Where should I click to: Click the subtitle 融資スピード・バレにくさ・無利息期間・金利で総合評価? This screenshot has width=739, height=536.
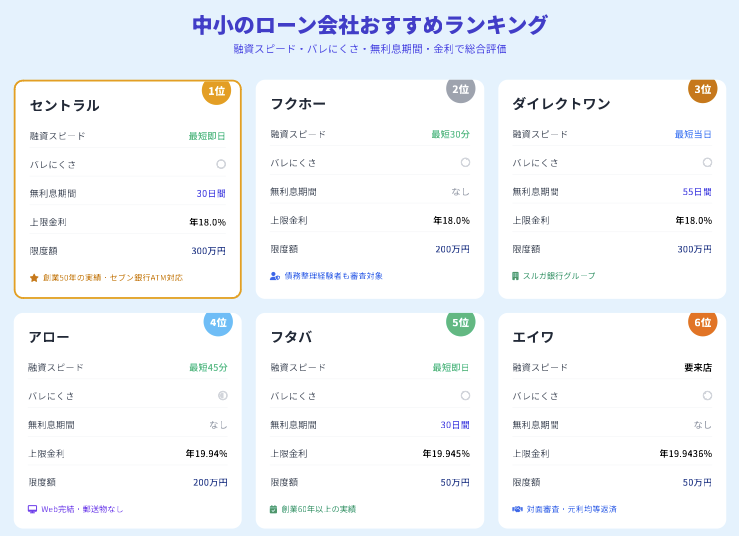pos(370,49)
